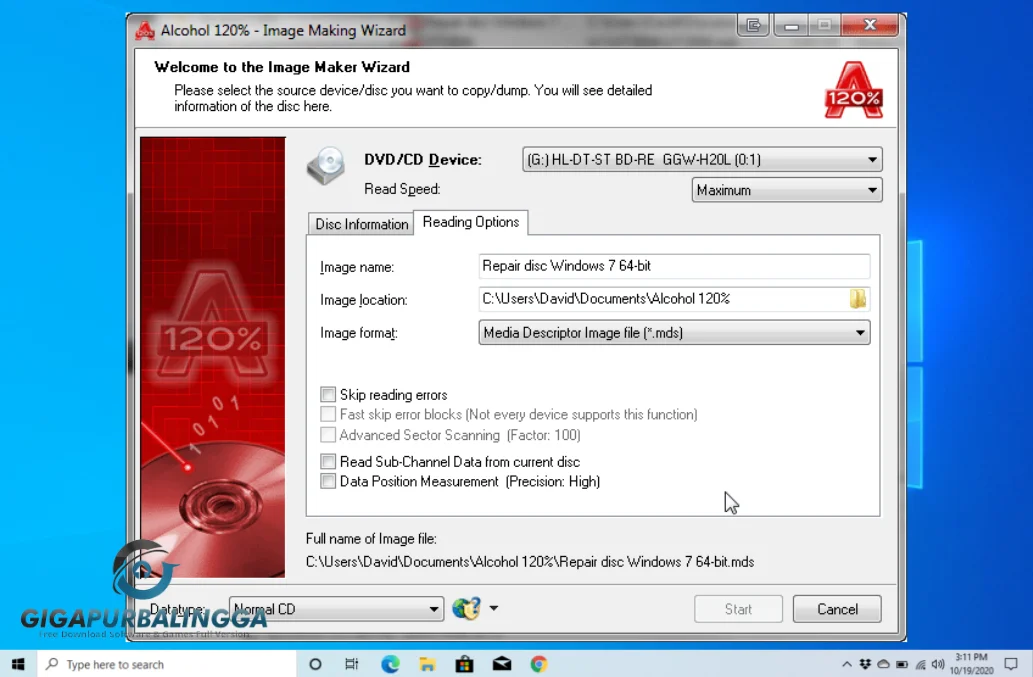Open the Microsoft Store from the taskbar
1033x677 pixels.
[464, 663]
